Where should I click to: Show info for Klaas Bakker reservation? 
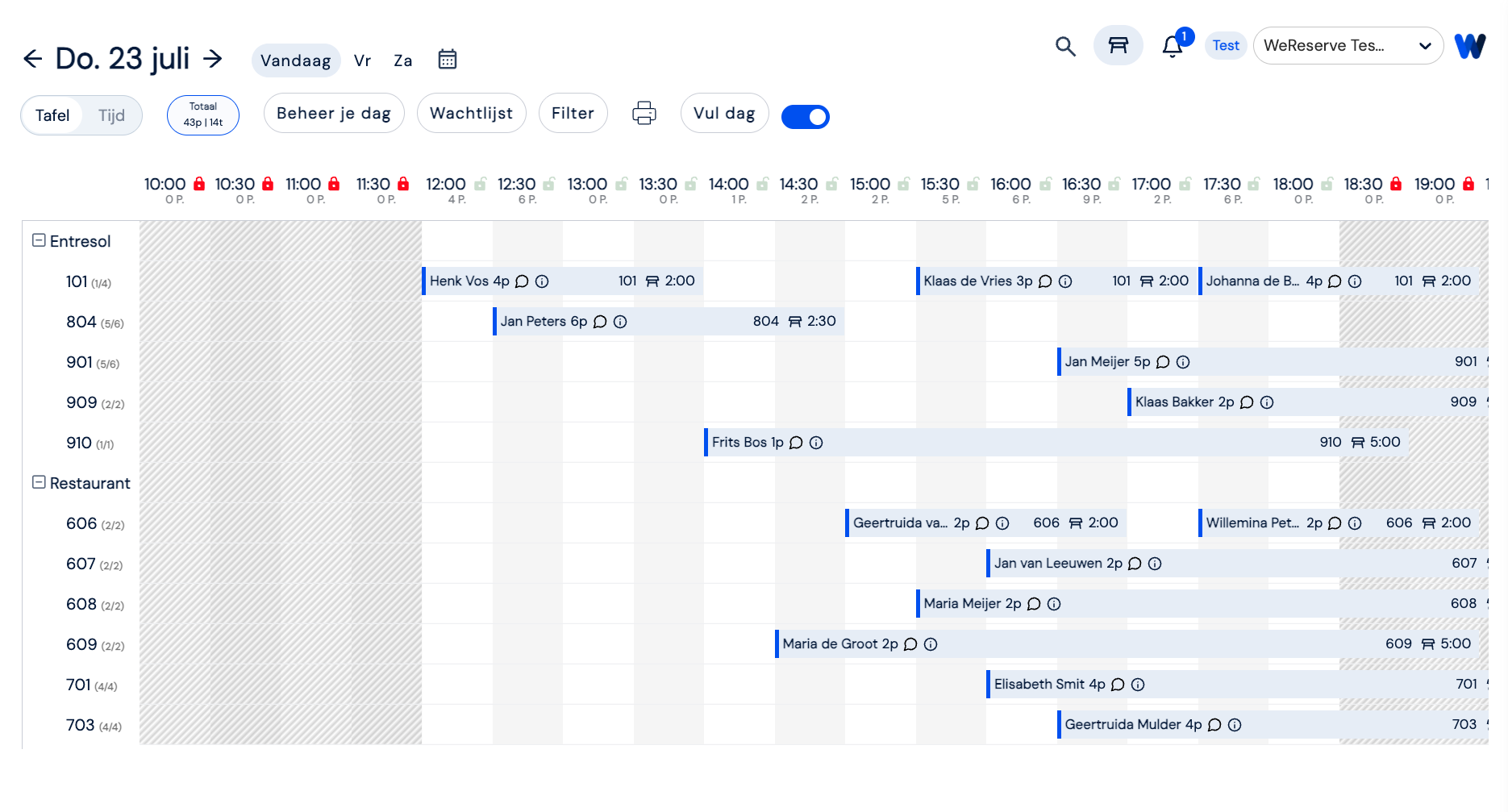coord(1267,402)
